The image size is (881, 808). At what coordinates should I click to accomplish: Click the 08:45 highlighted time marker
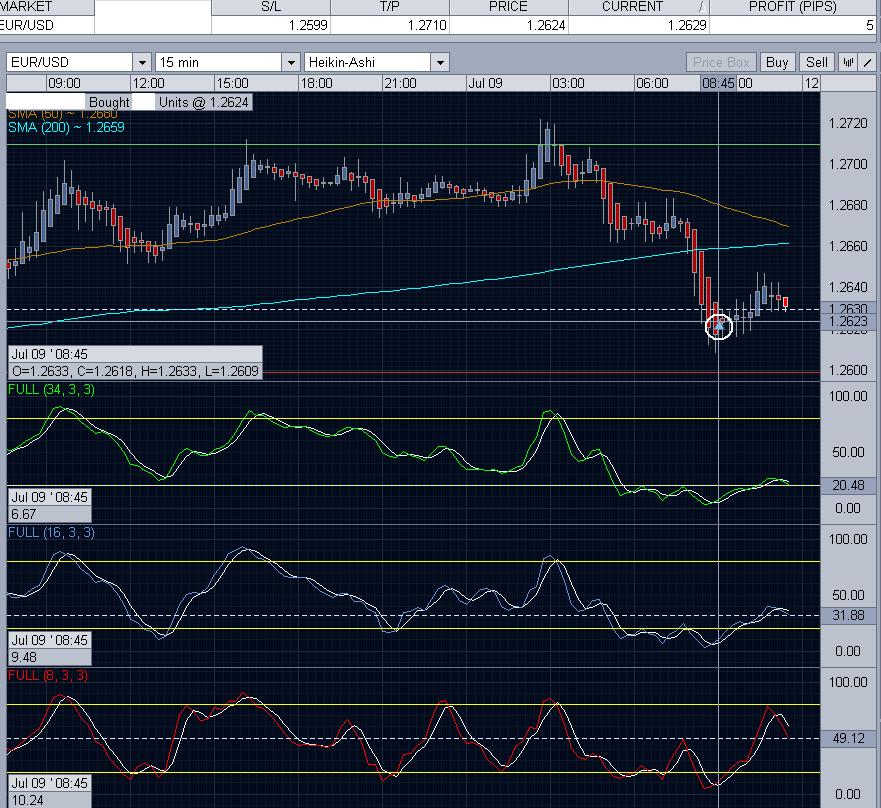click(x=718, y=84)
